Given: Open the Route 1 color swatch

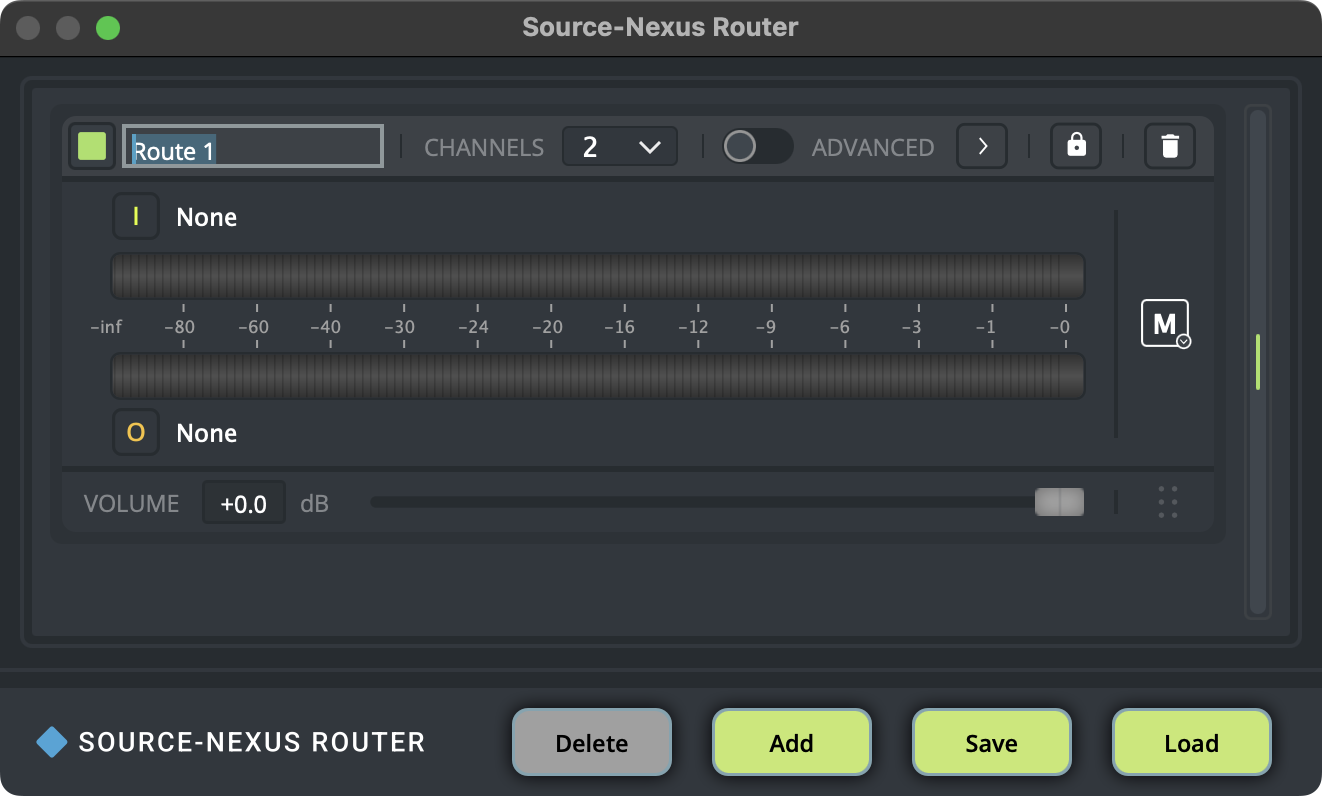Looking at the screenshot, I should (x=92, y=146).
